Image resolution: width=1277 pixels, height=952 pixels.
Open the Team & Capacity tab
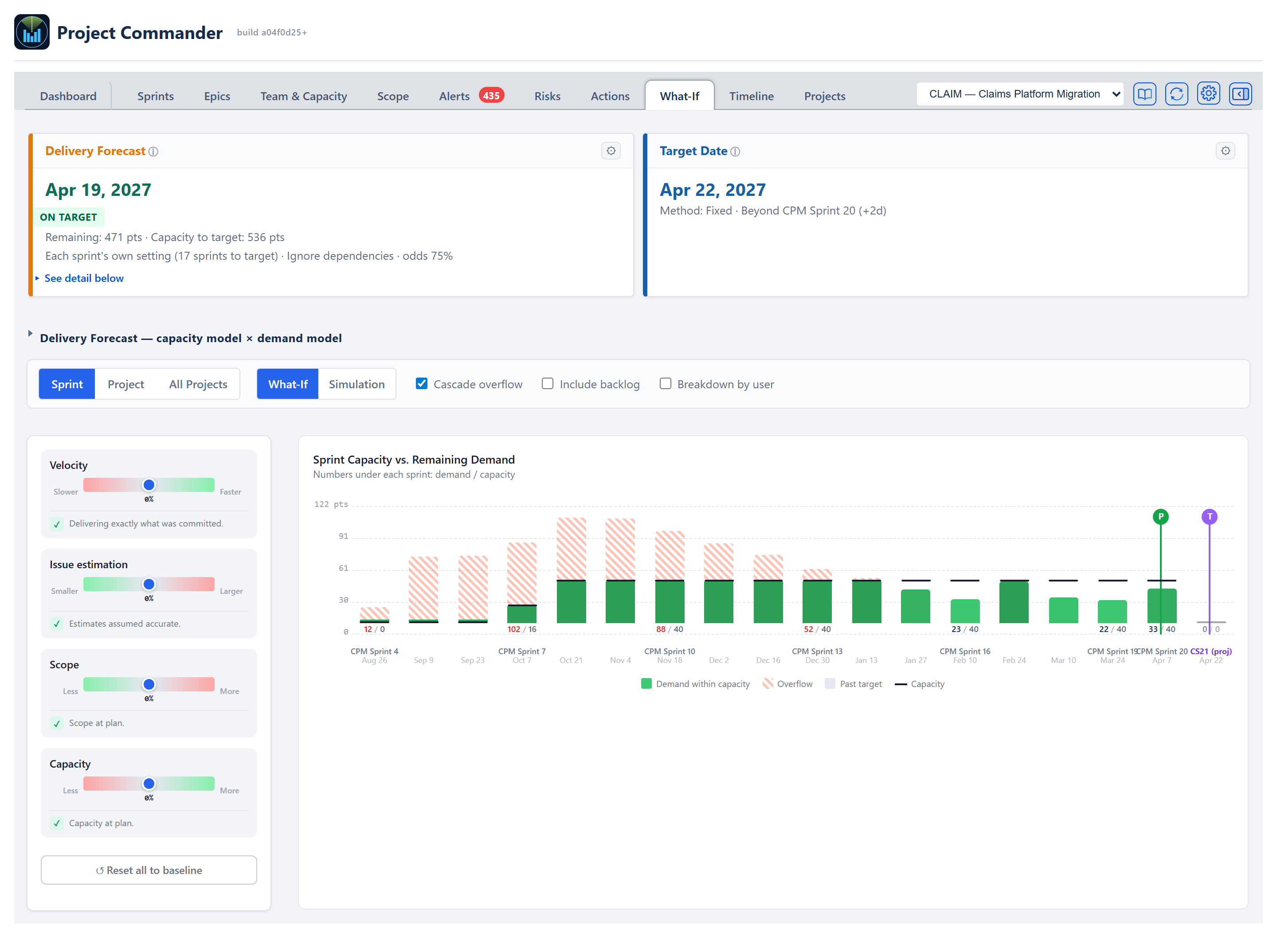[x=303, y=96]
